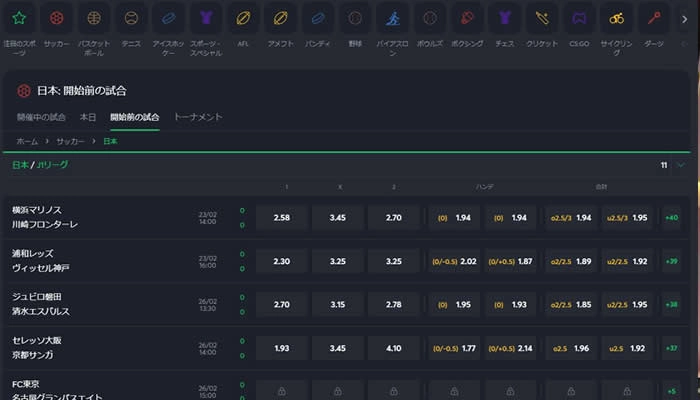The width and height of the screenshot is (700, 400).
Task: Open the darts (ダーツ) icon
Action: click(654, 20)
